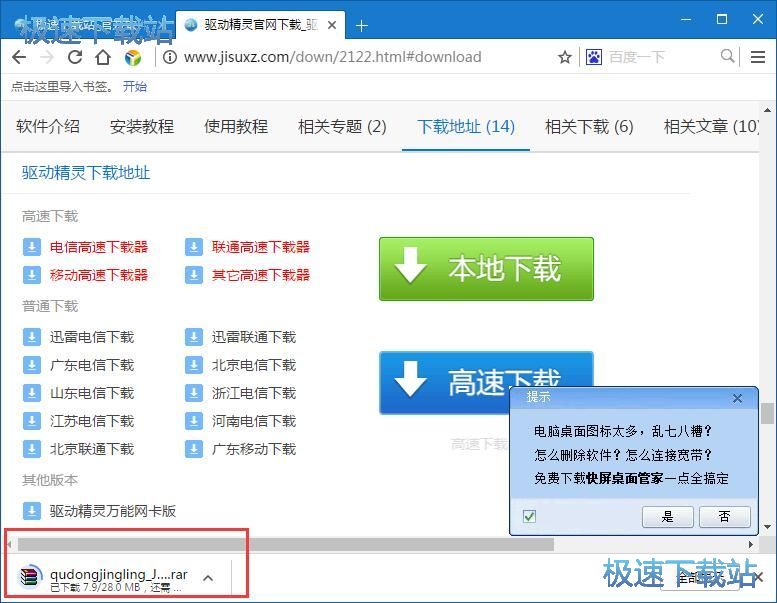Click download icon beside 江苏电信下载
Image resolution: width=777 pixels, height=603 pixels.
pyautogui.click(x=32, y=421)
